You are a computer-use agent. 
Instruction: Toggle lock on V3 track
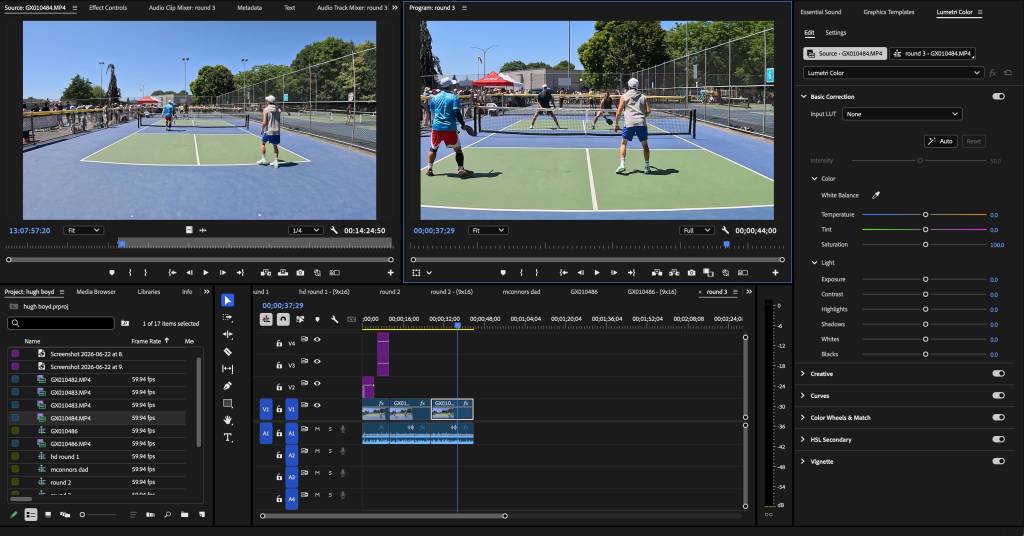(279, 366)
